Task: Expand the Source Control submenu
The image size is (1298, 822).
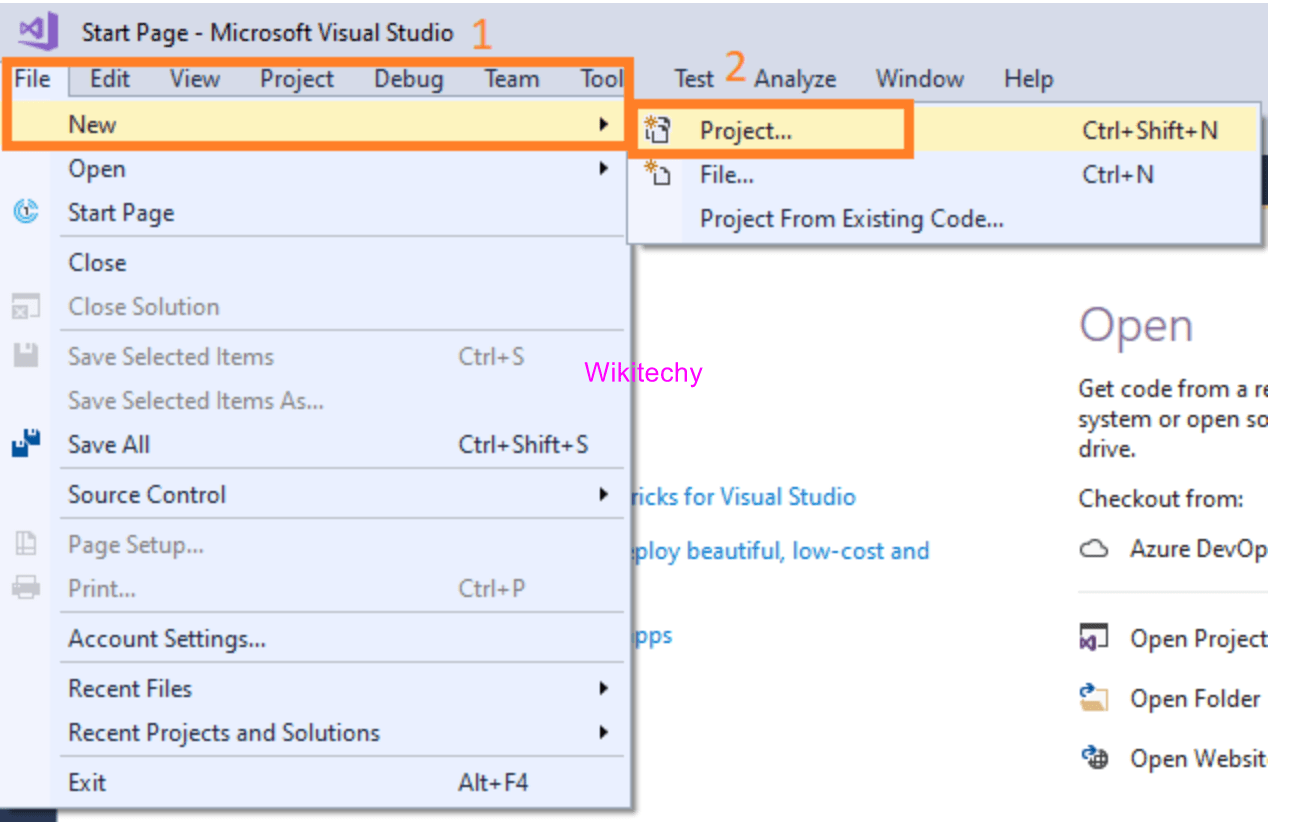Action: pyautogui.click(x=604, y=494)
